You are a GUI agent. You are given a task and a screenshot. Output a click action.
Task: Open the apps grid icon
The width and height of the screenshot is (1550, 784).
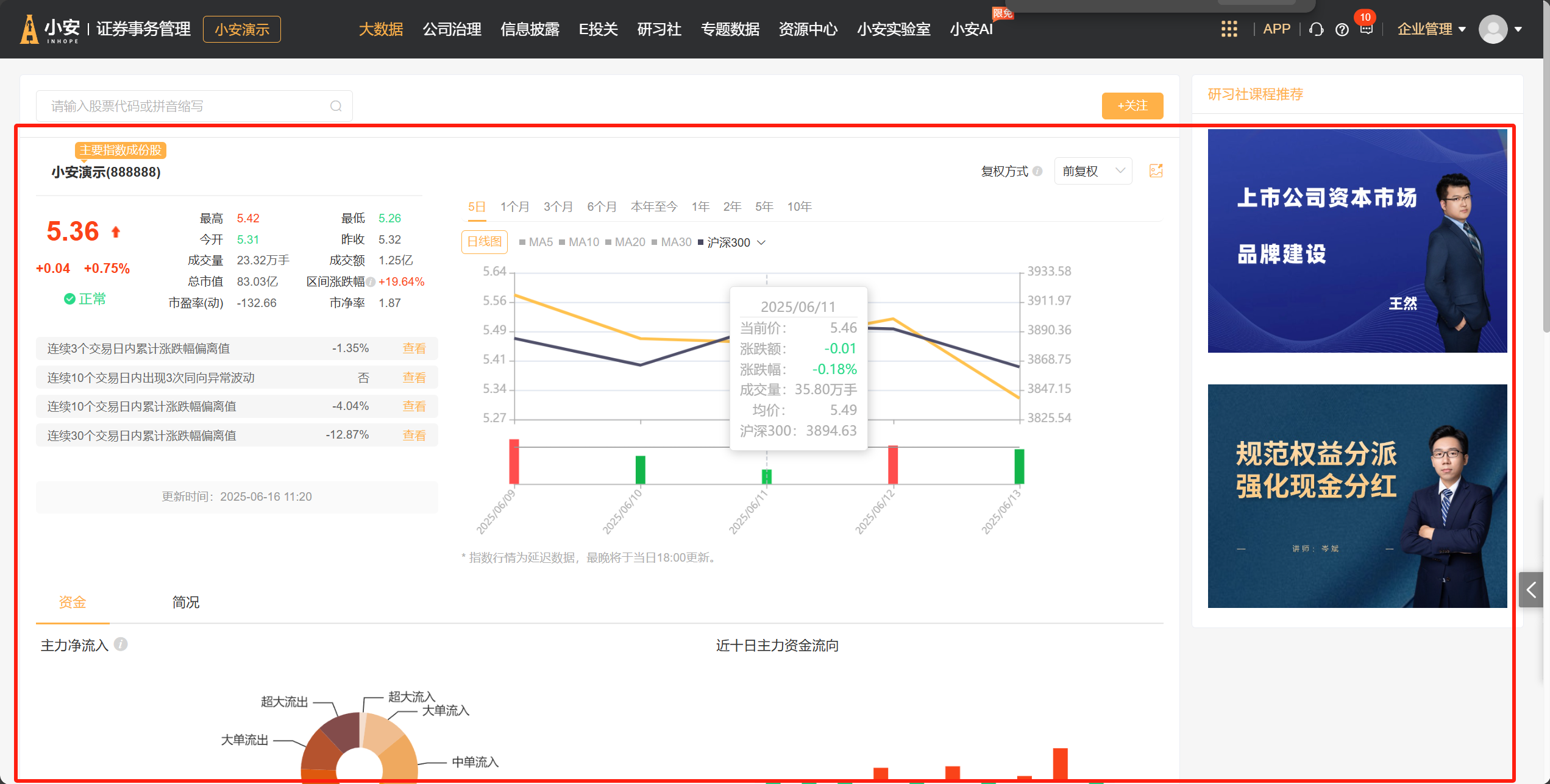pyautogui.click(x=1229, y=29)
